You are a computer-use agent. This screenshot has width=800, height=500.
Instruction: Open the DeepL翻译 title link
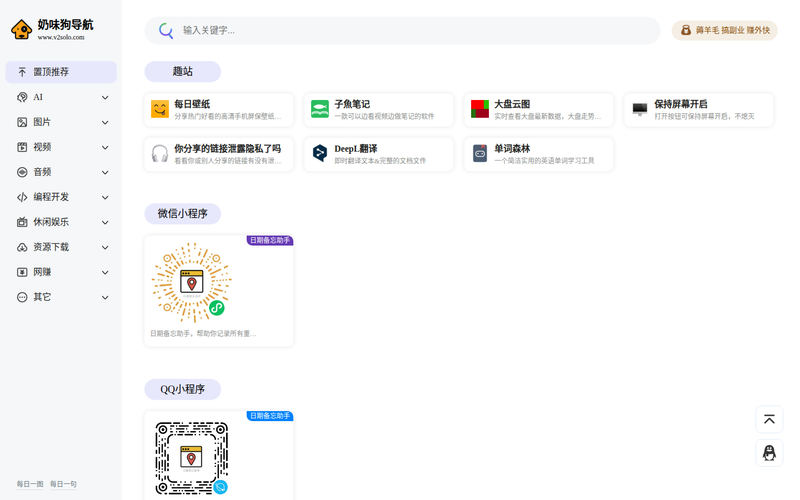[356, 148]
